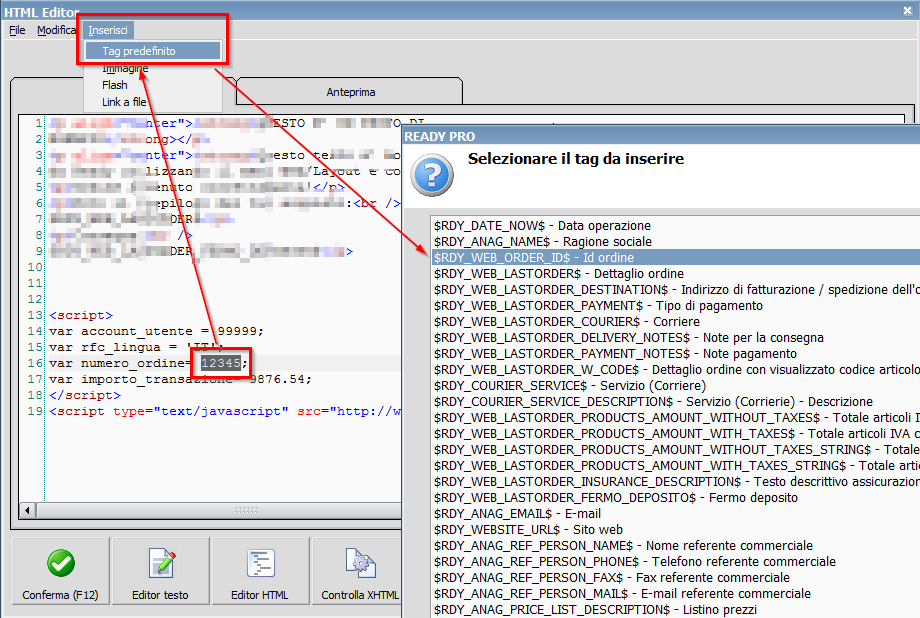Select PRODUCTS_AMOUNT_WITH_TAXES_STRING$ tag row
This screenshot has height=618, width=920.
(x=676, y=465)
